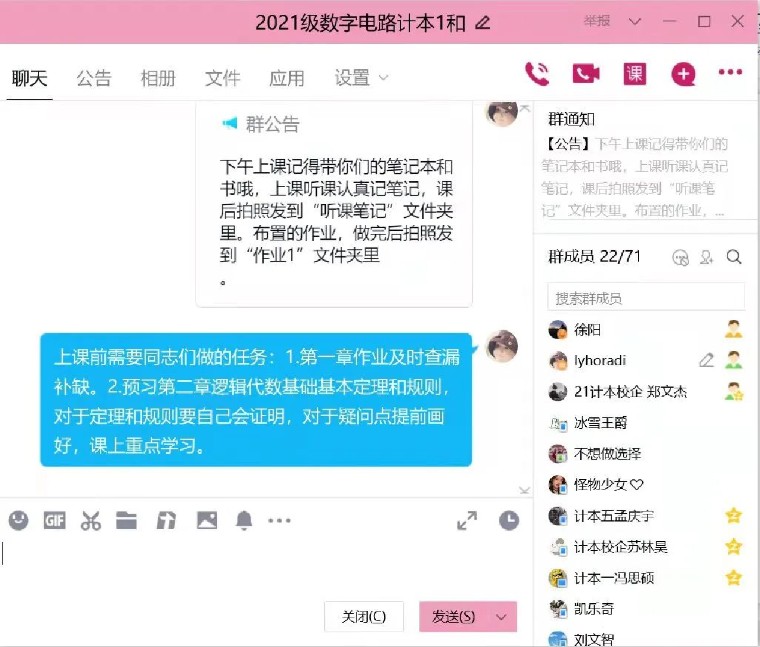Switch to the 公告 tab
The image size is (760, 647).
click(x=94, y=78)
